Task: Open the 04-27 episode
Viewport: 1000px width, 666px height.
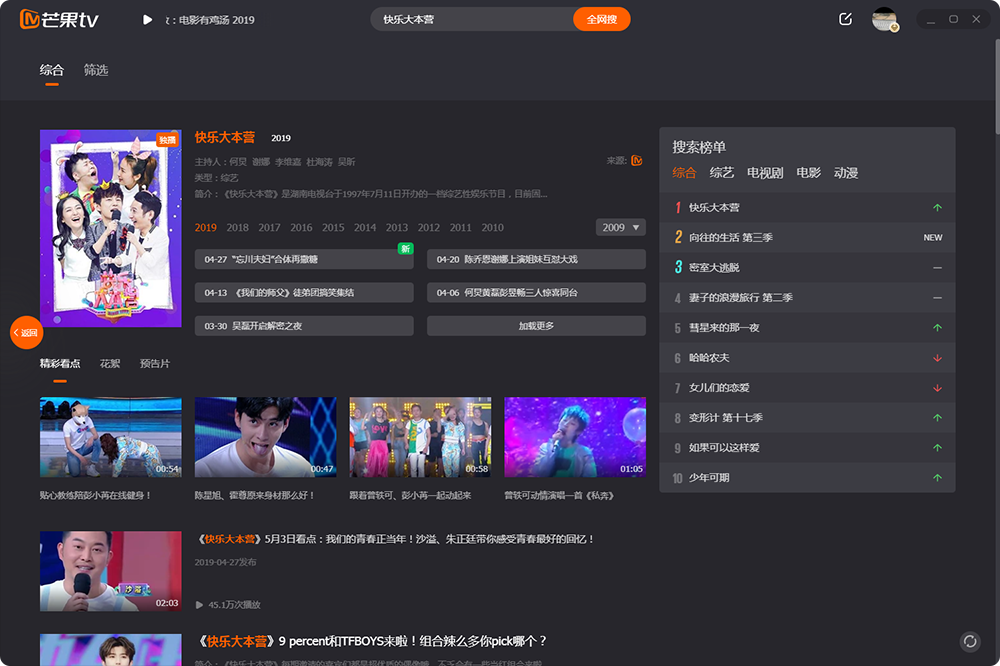Action: tap(304, 259)
